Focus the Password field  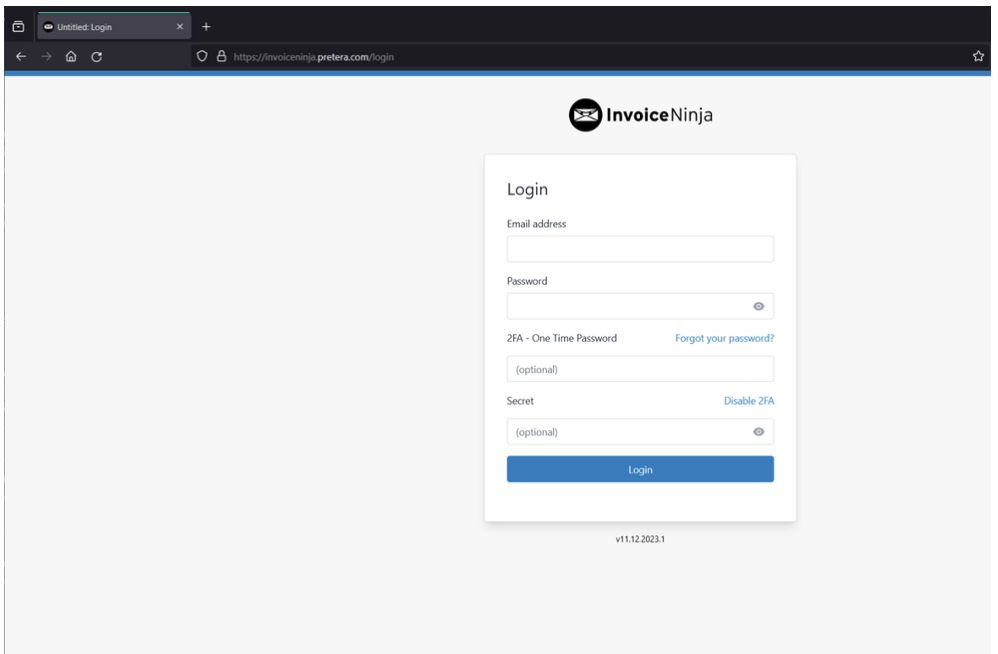pyautogui.click(x=640, y=306)
